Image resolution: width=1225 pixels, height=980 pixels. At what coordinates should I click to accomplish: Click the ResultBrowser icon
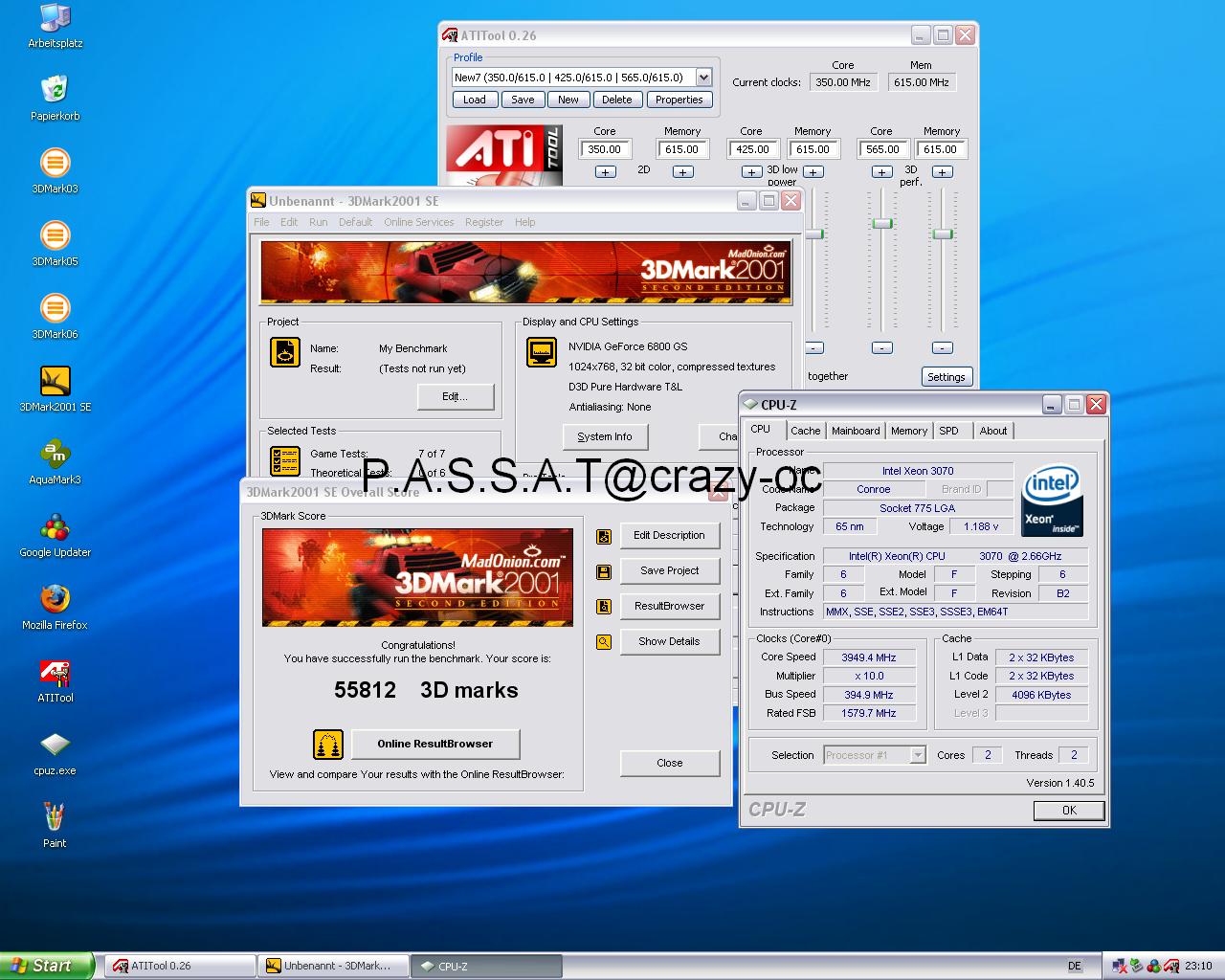pos(604,607)
